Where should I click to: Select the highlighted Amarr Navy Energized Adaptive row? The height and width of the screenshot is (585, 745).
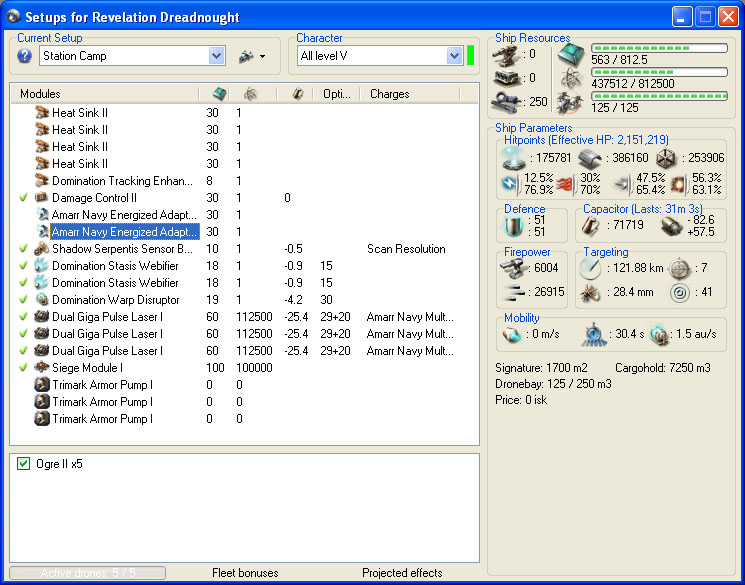pyautogui.click(x=124, y=232)
